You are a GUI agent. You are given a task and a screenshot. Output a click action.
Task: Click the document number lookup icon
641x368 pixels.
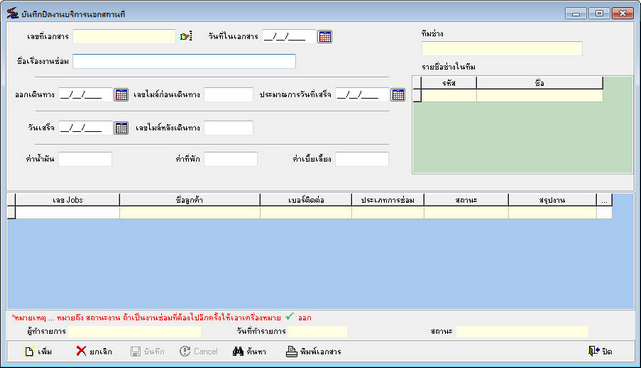[186, 36]
